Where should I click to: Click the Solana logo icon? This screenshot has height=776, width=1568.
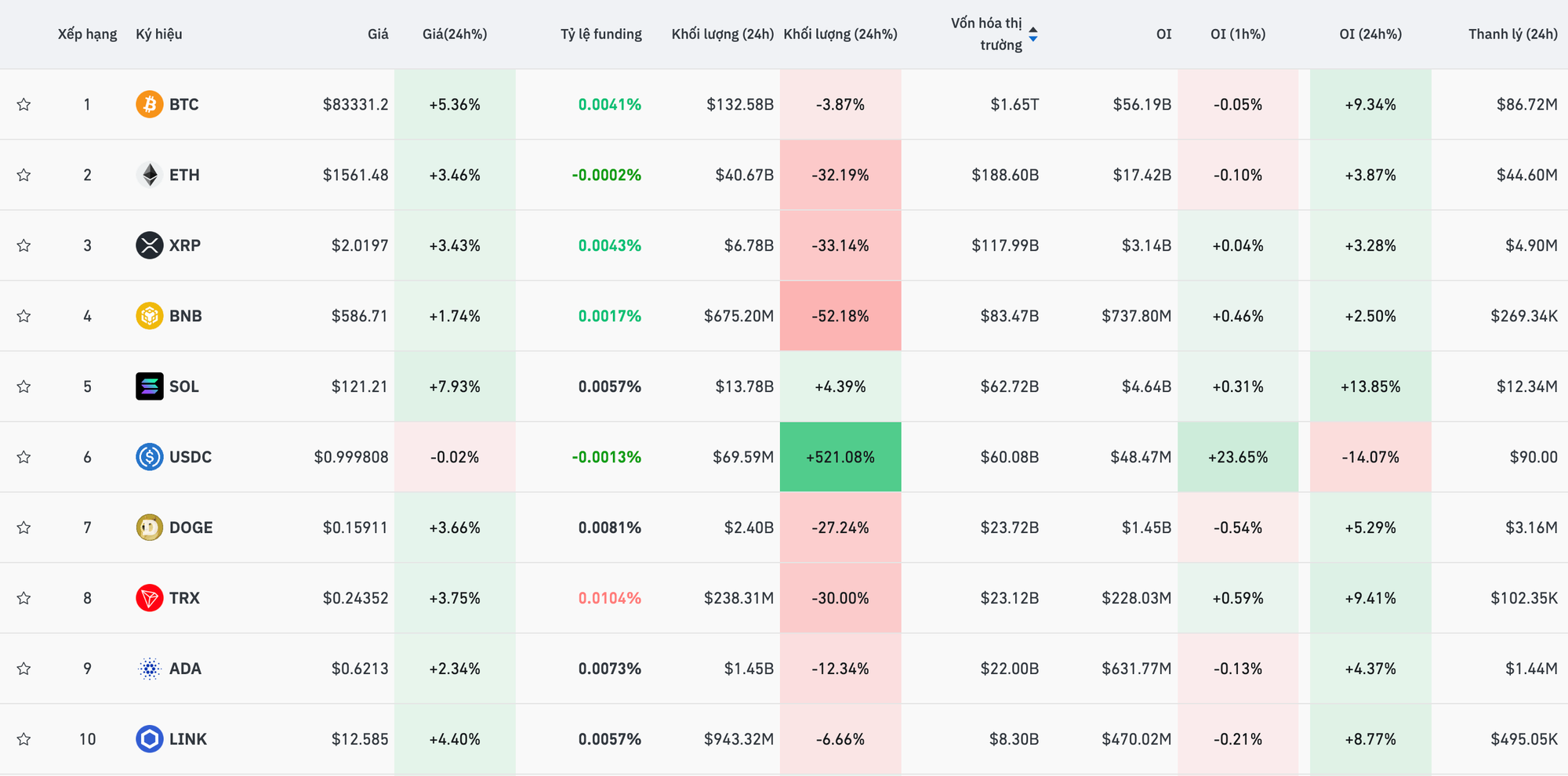click(149, 386)
